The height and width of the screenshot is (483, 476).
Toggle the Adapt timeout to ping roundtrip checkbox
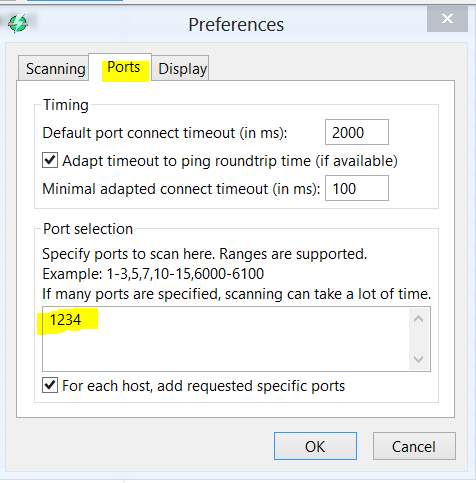click(x=50, y=160)
